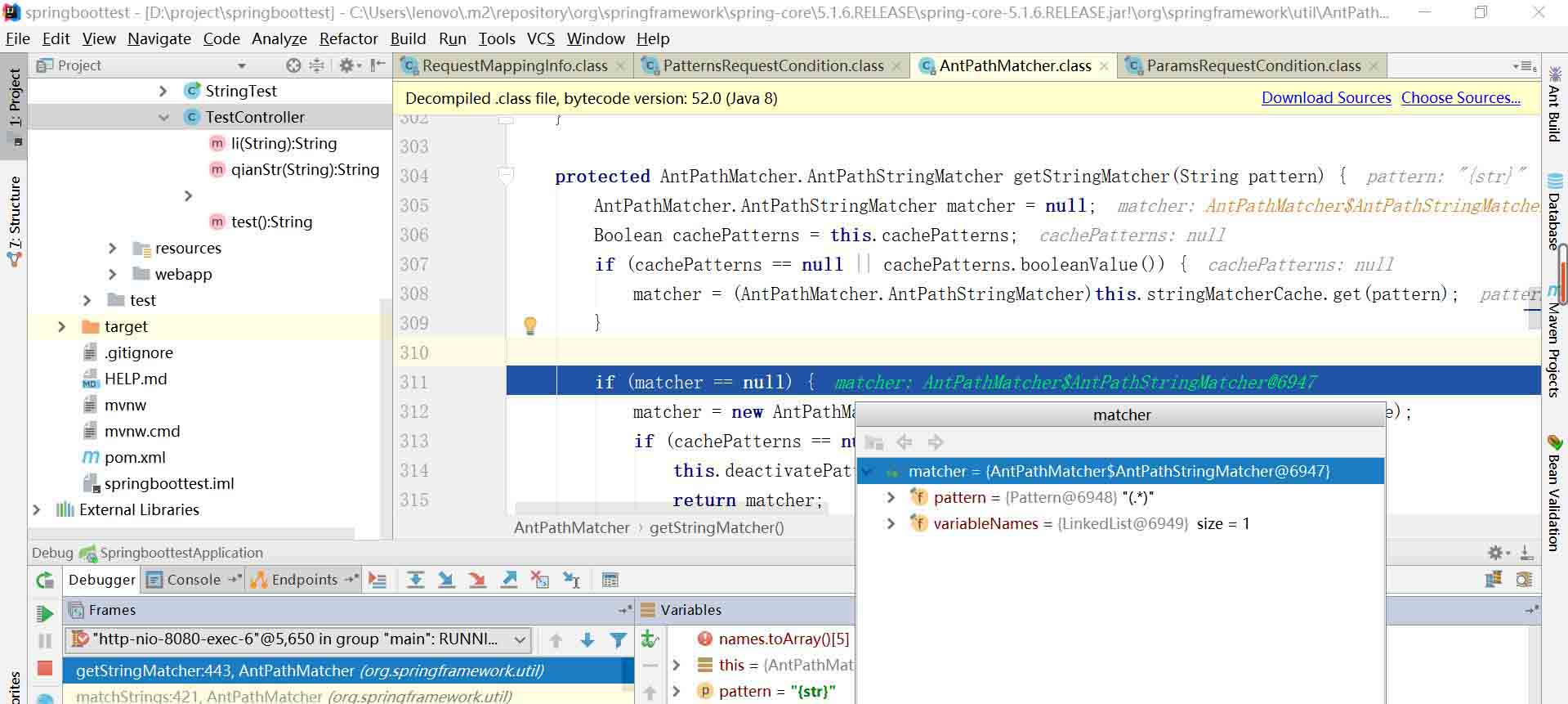
Task: Click Show Execution Point icon
Action: pos(377,580)
